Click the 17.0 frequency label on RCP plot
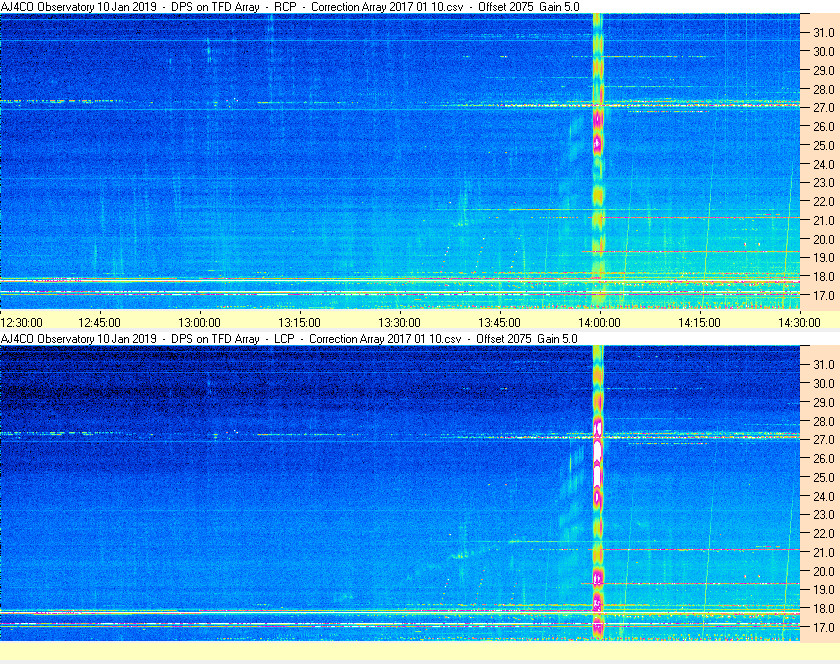 click(x=824, y=295)
